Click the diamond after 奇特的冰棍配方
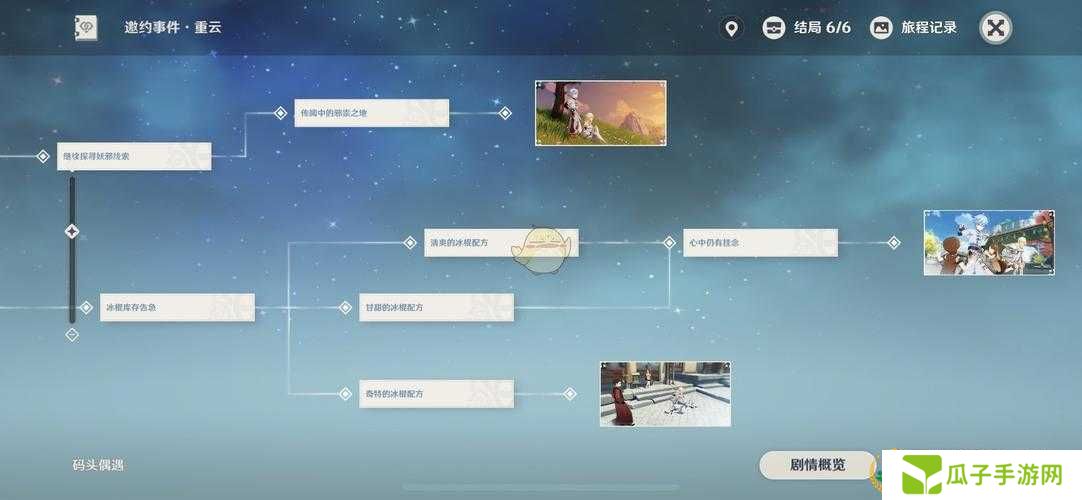Image resolution: width=1082 pixels, height=500 pixels. click(569, 394)
